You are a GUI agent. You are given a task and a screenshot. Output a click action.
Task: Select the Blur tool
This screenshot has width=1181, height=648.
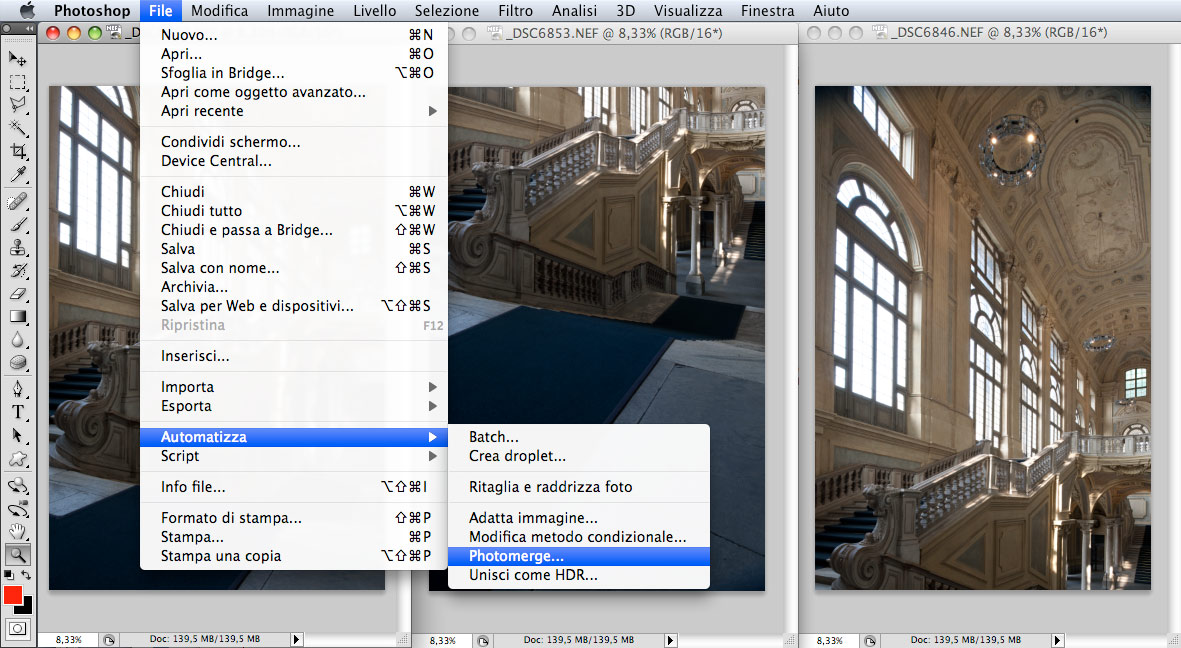pos(17,340)
